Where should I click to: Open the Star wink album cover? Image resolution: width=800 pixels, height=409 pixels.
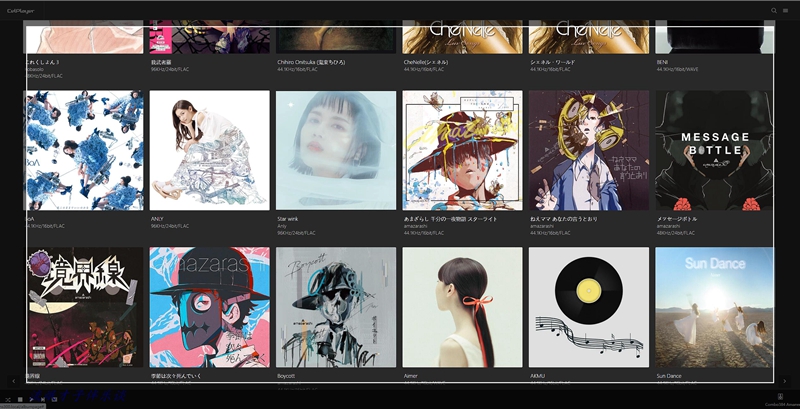[336, 150]
